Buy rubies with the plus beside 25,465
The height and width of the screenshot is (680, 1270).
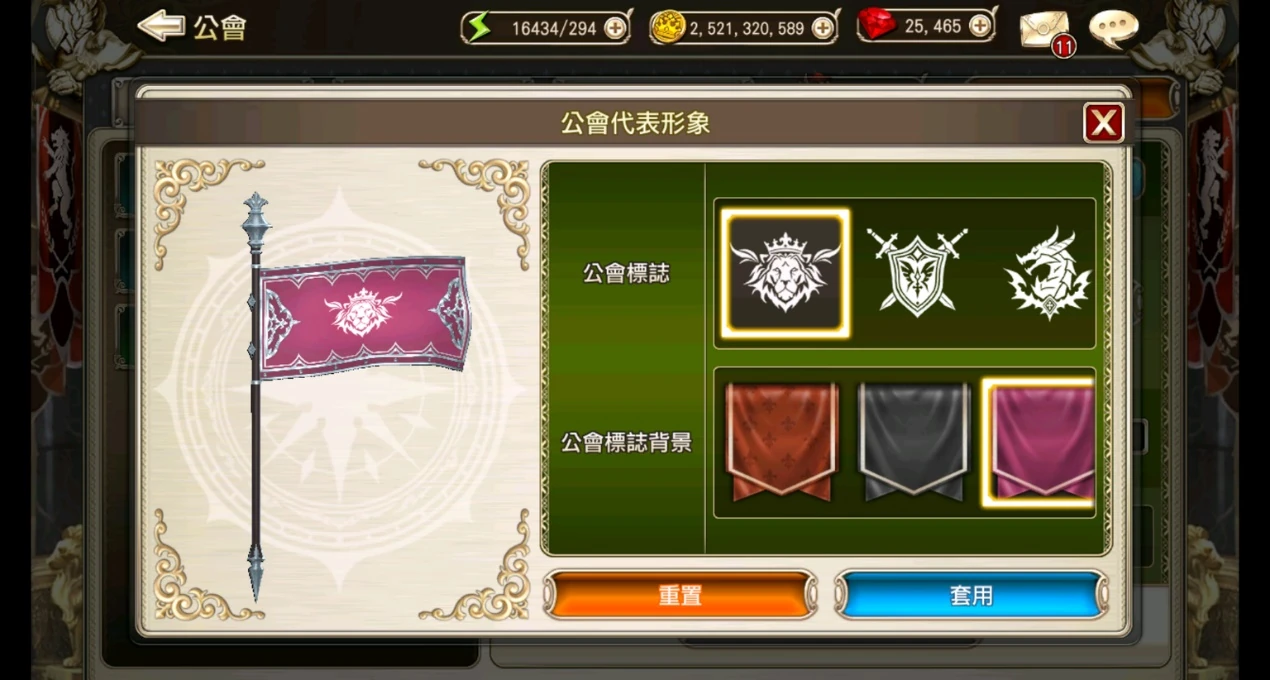[x=980, y=27]
